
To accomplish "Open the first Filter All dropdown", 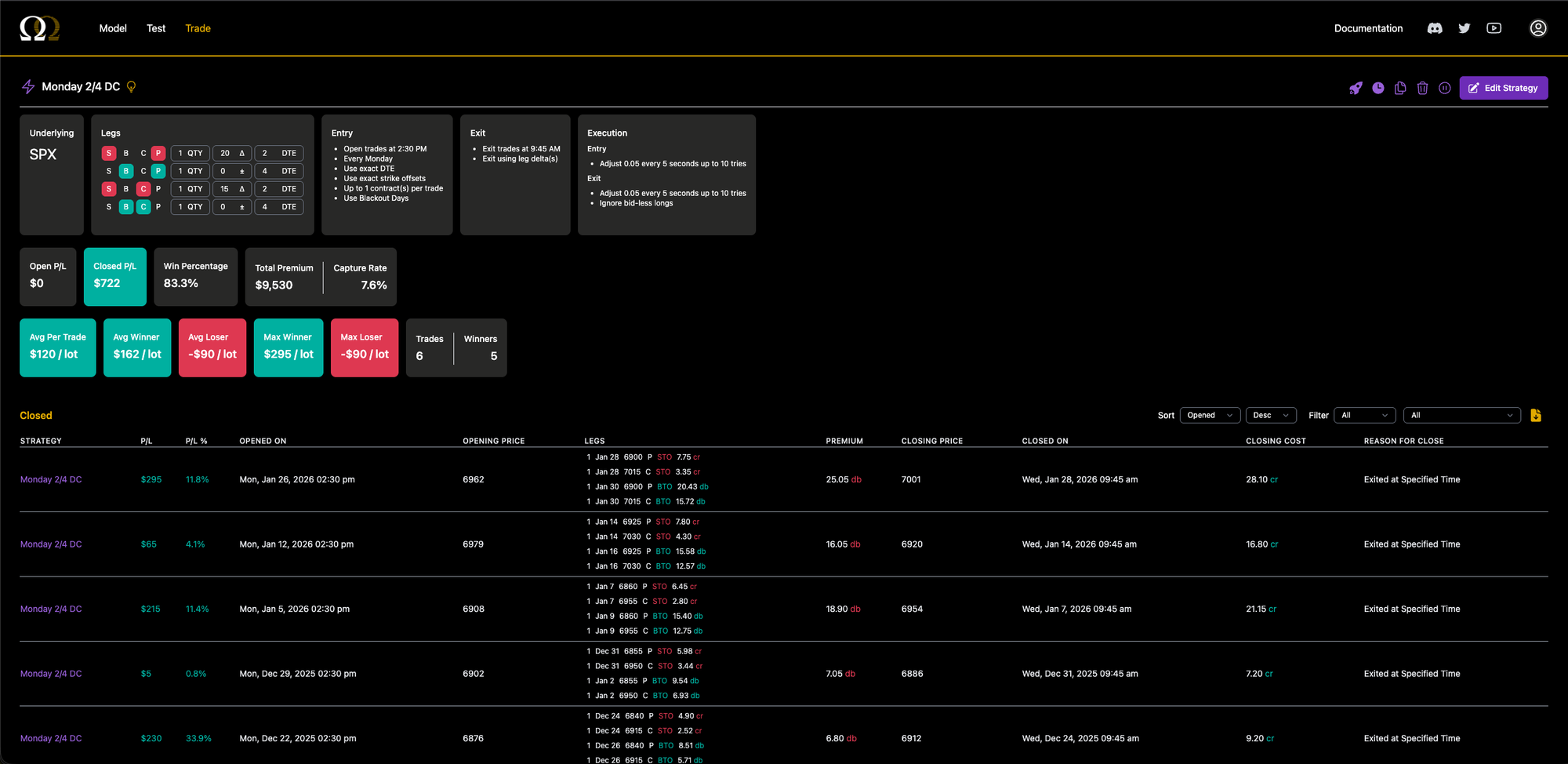I will 1364,416.
